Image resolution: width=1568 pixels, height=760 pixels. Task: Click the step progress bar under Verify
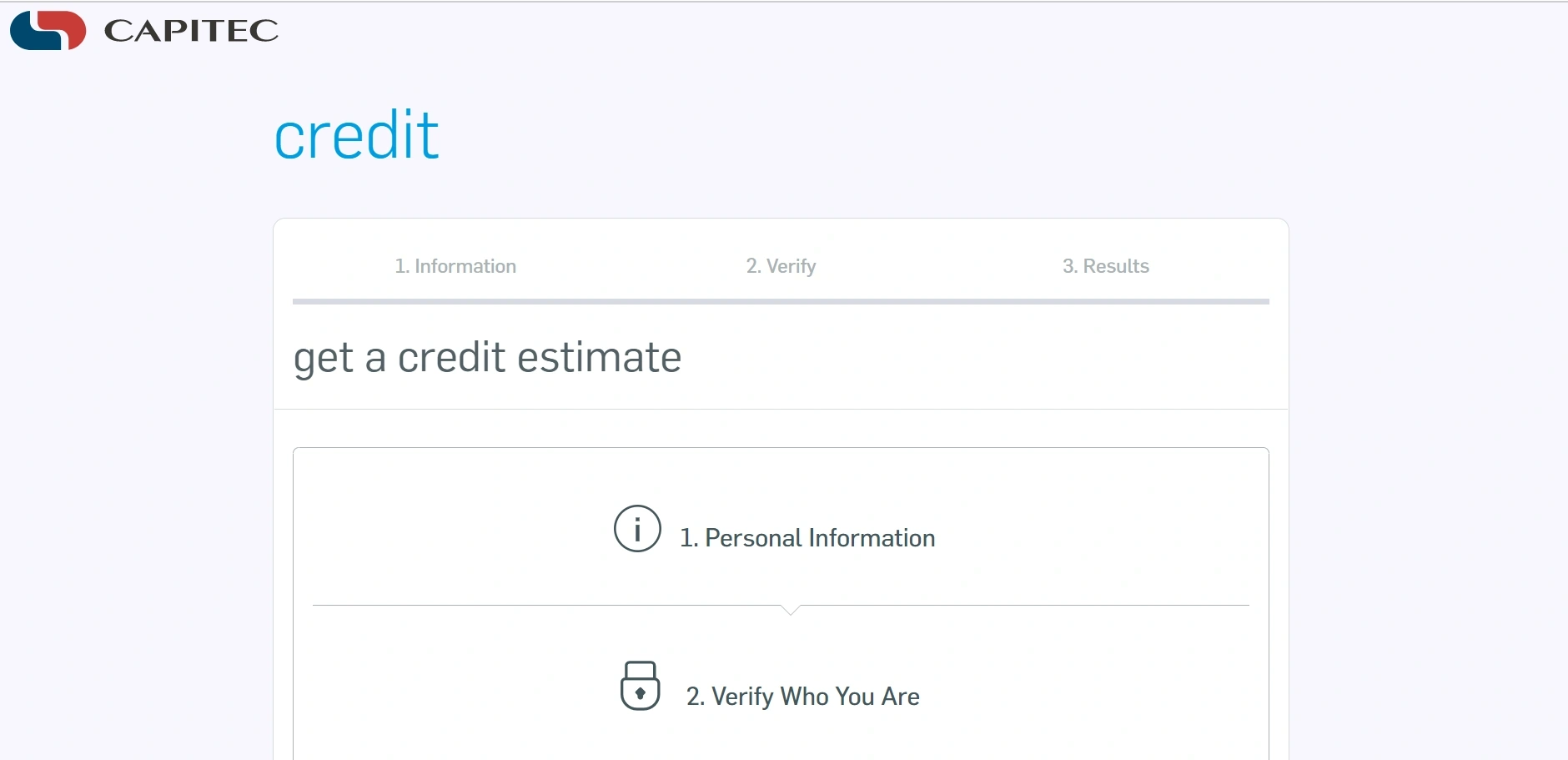[781, 301]
